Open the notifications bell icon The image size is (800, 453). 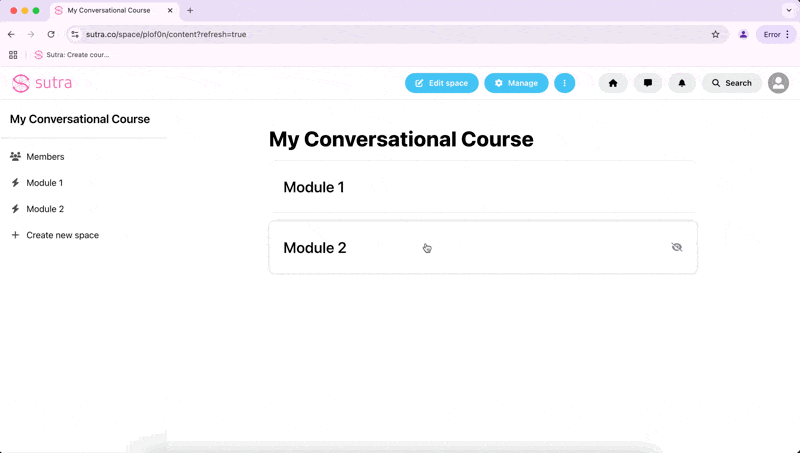682,83
